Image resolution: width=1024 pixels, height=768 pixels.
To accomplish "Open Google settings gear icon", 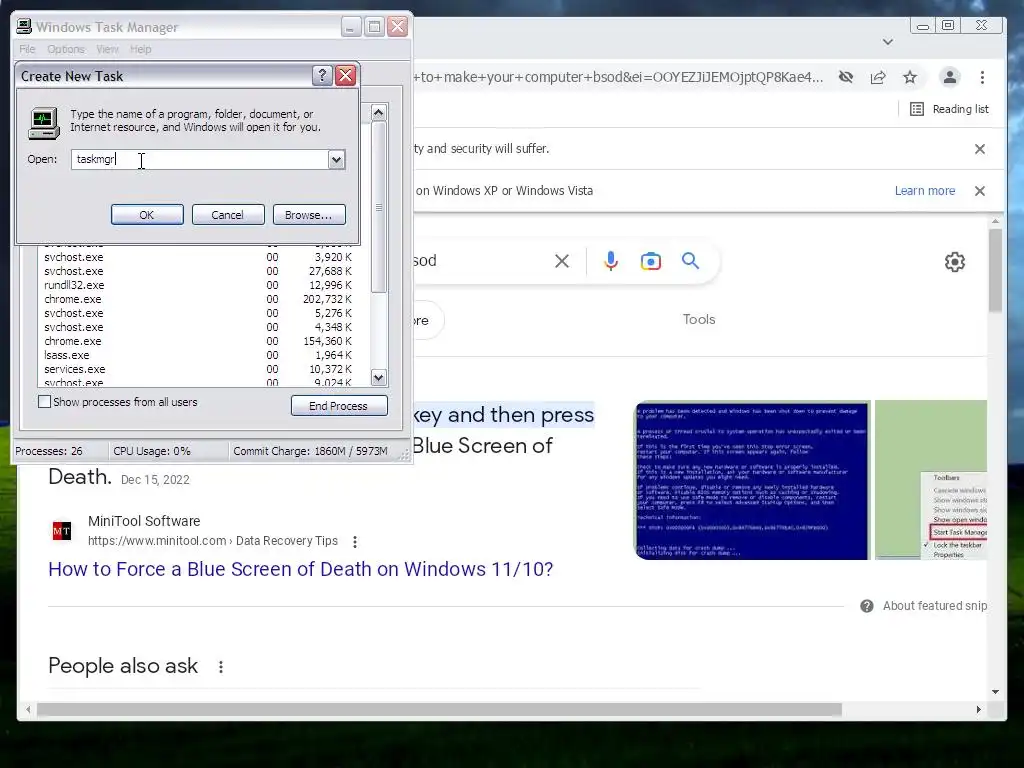I will [x=955, y=262].
